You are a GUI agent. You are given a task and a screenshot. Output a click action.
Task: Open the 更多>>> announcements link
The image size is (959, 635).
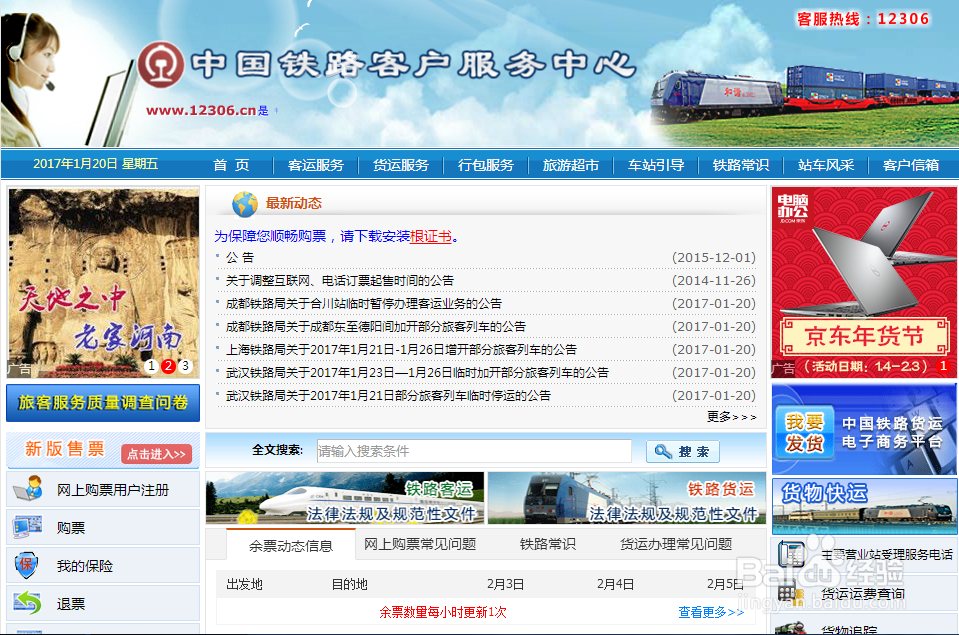click(x=731, y=417)
